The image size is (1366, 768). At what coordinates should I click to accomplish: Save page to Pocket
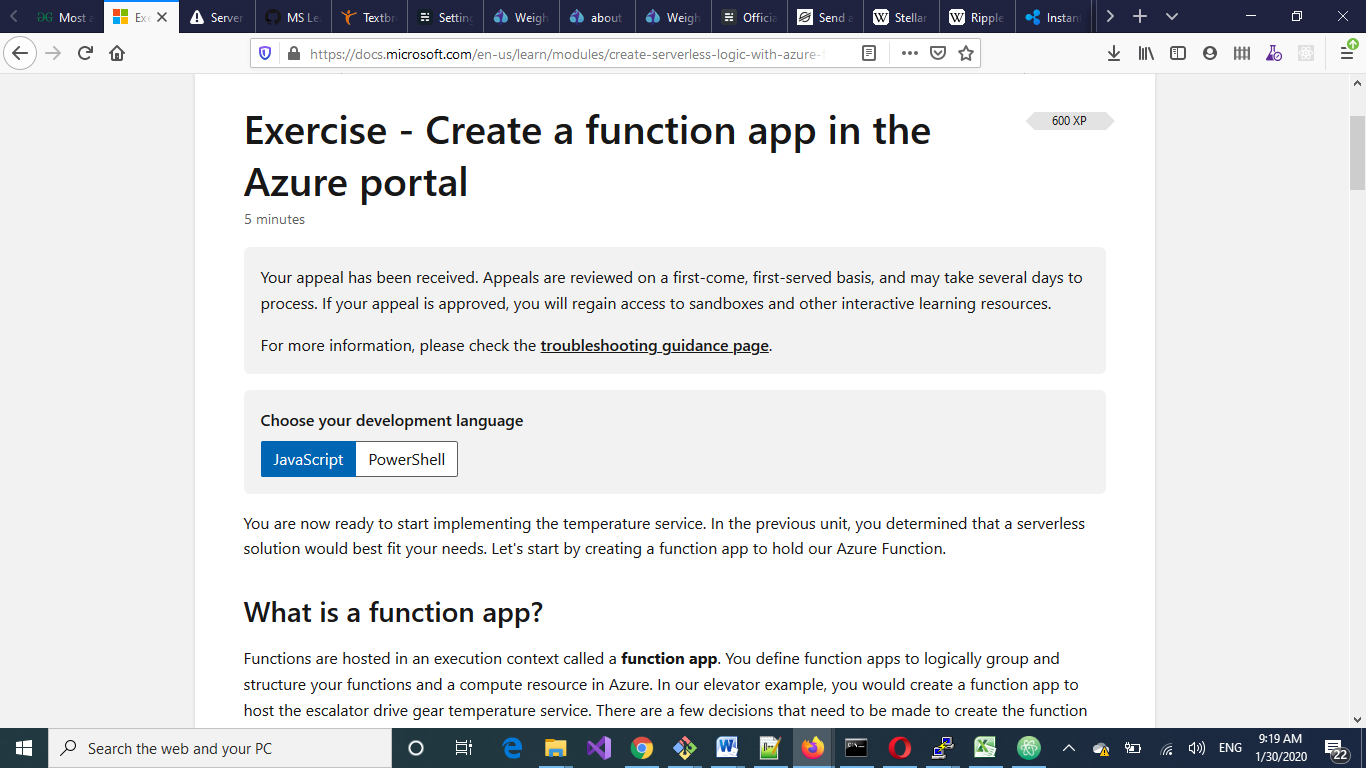coord(938,53)
